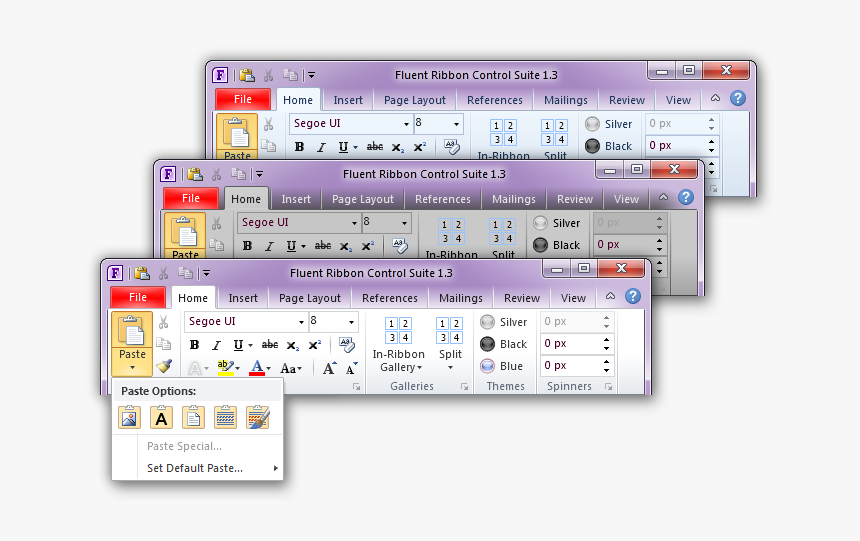
Task: Open Segoe UI font dropdown in middle window
Action: [x=354, y=223]
